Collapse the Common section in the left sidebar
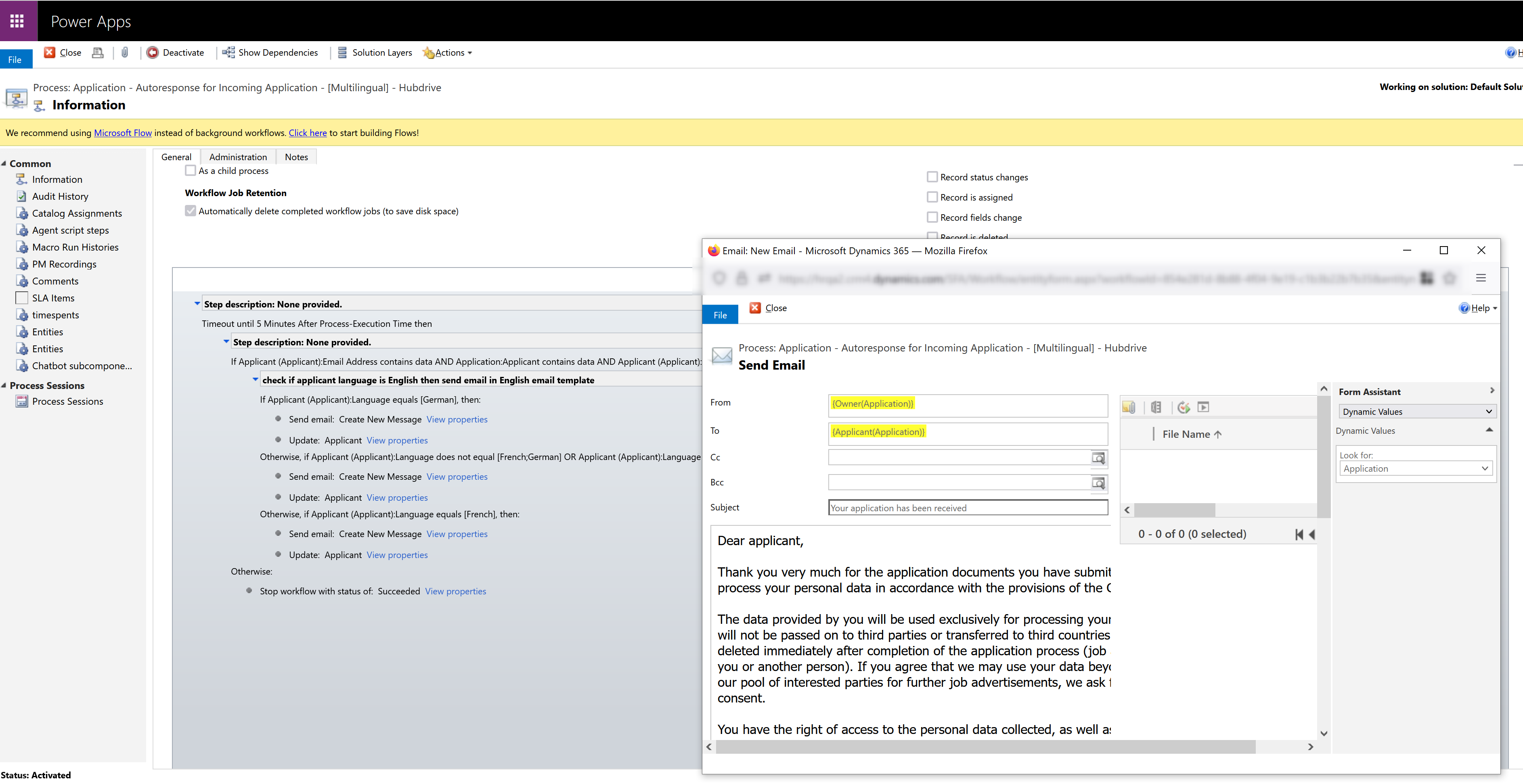This screenshot has height=784, width=1523. coord(5,163)
